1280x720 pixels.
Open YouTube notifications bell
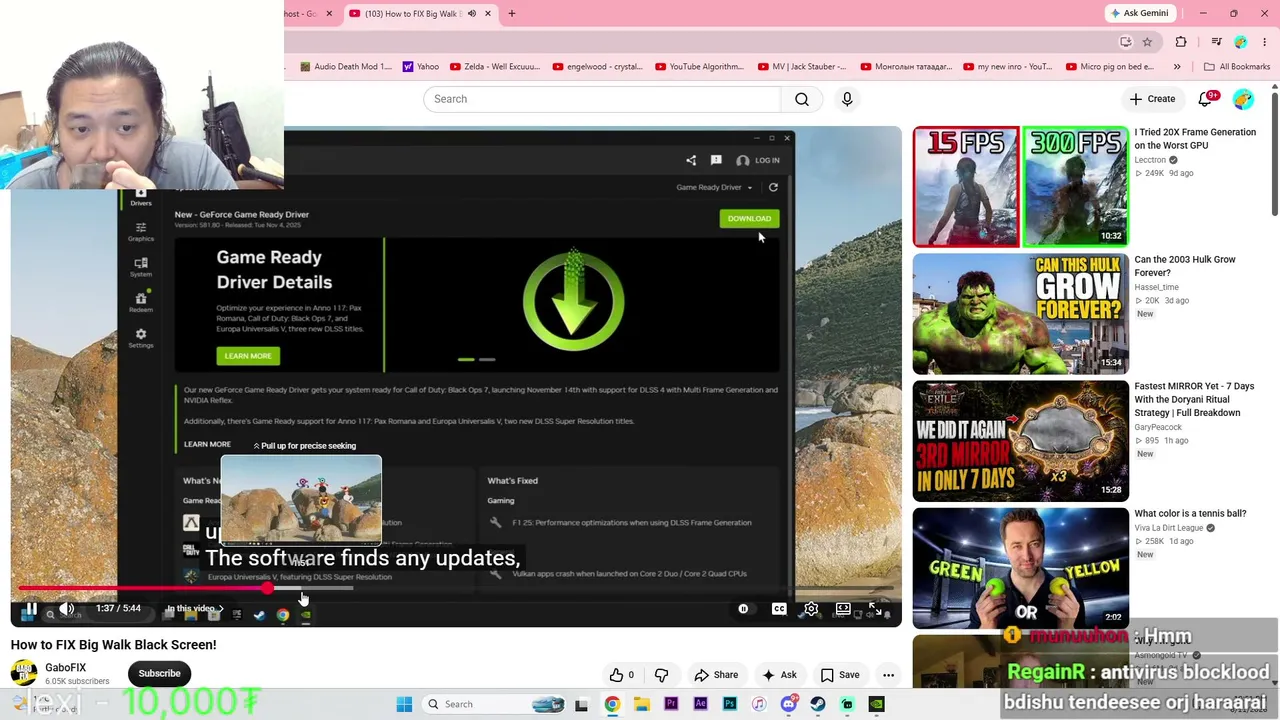1206,99
